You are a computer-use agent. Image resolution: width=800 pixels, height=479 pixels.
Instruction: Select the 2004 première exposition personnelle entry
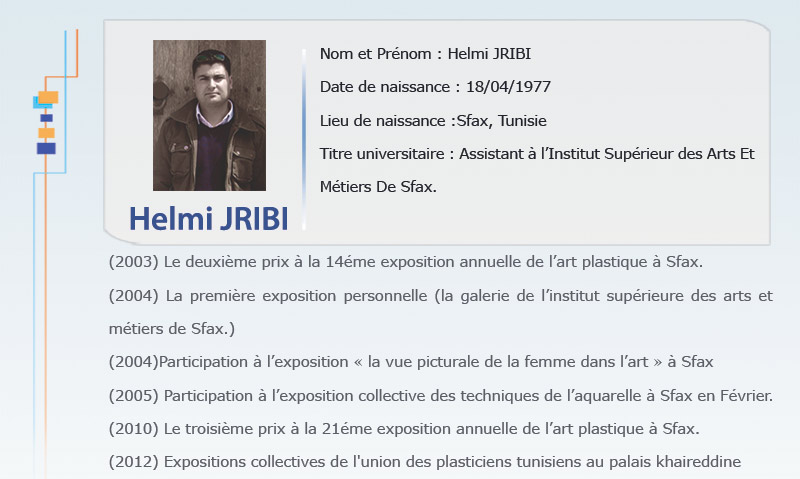tap(440, 295)
